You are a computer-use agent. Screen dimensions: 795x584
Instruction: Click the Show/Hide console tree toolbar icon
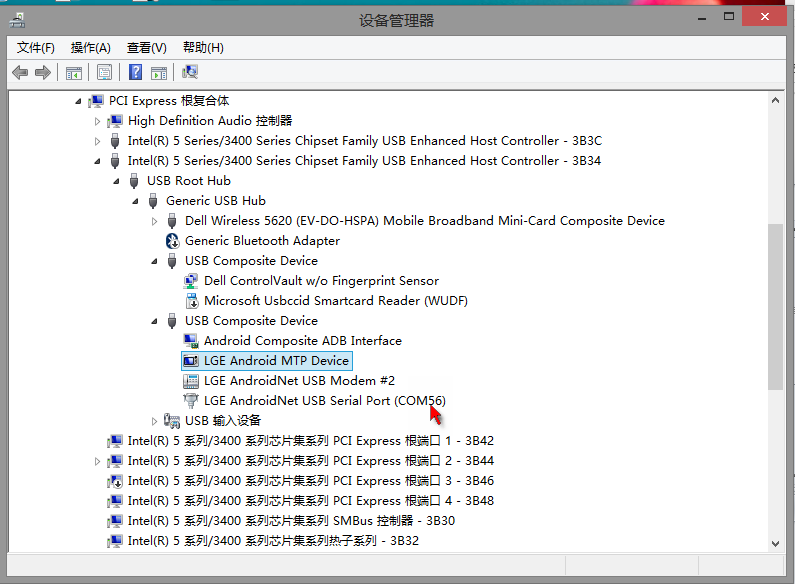[x=73, y=72]
